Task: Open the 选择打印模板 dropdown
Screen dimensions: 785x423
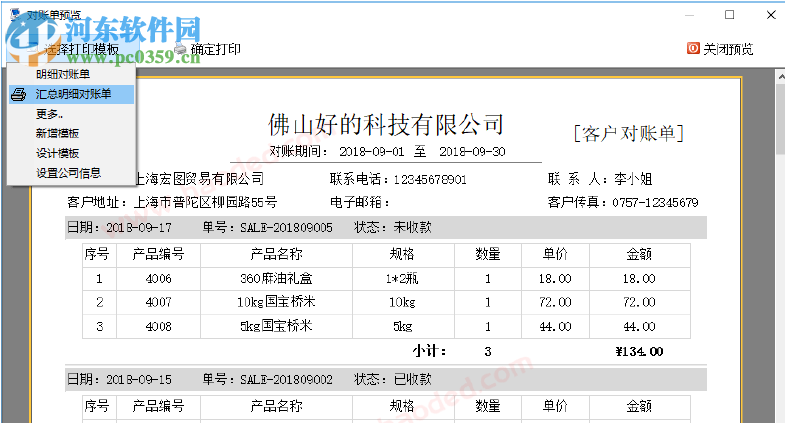Action: (x=75, y=49)
